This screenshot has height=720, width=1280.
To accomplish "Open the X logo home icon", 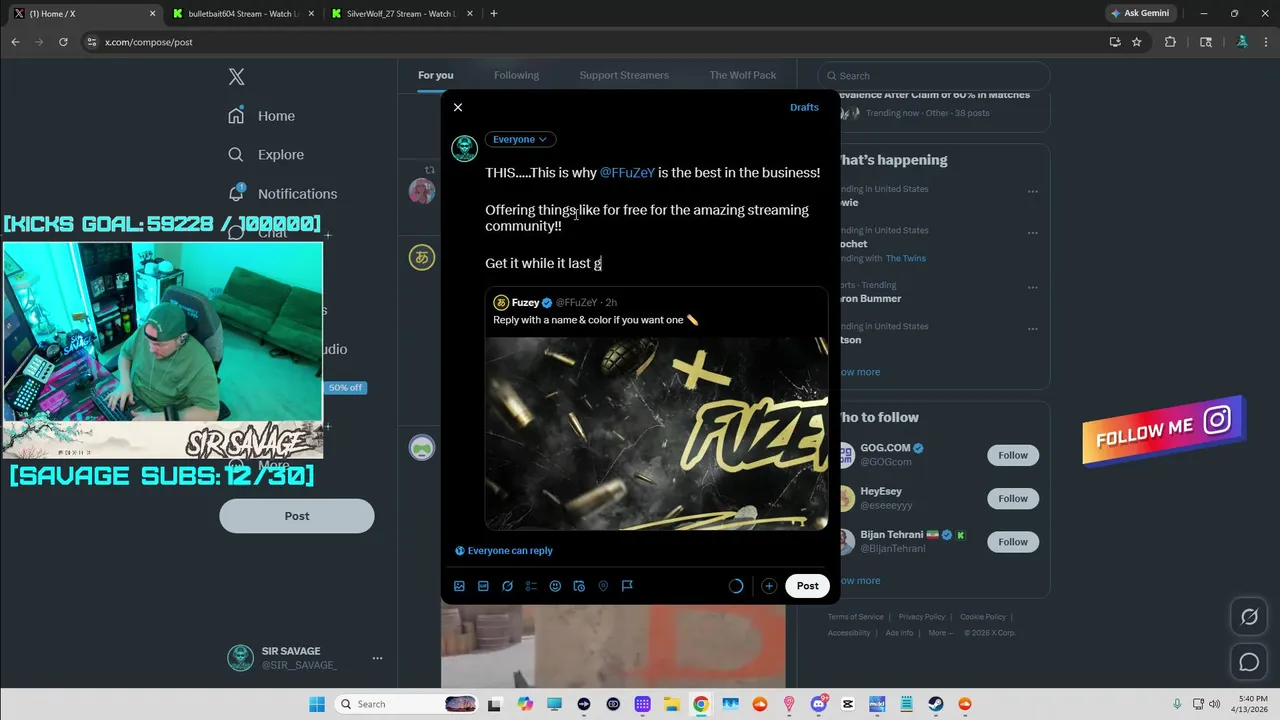I will point(236,77).
